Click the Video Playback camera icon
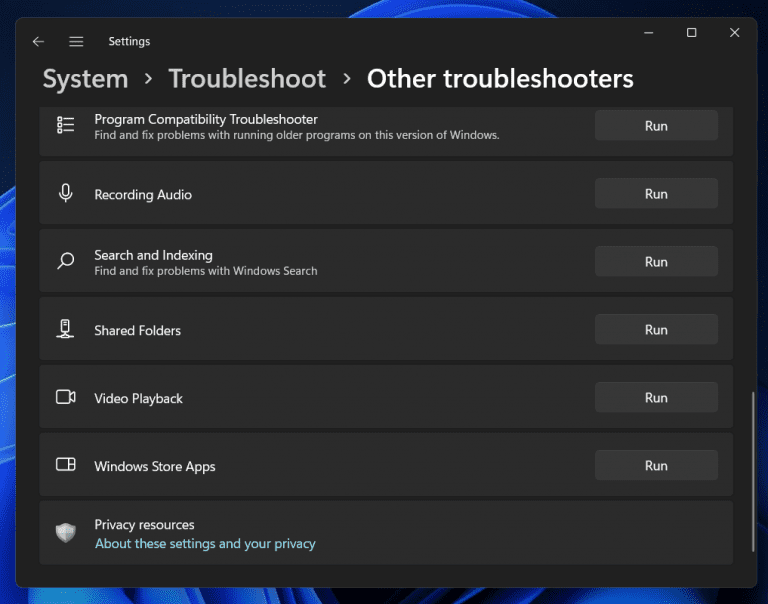Image resolution: width=768 pixels, height=604 pixels. tap(66, 397)
